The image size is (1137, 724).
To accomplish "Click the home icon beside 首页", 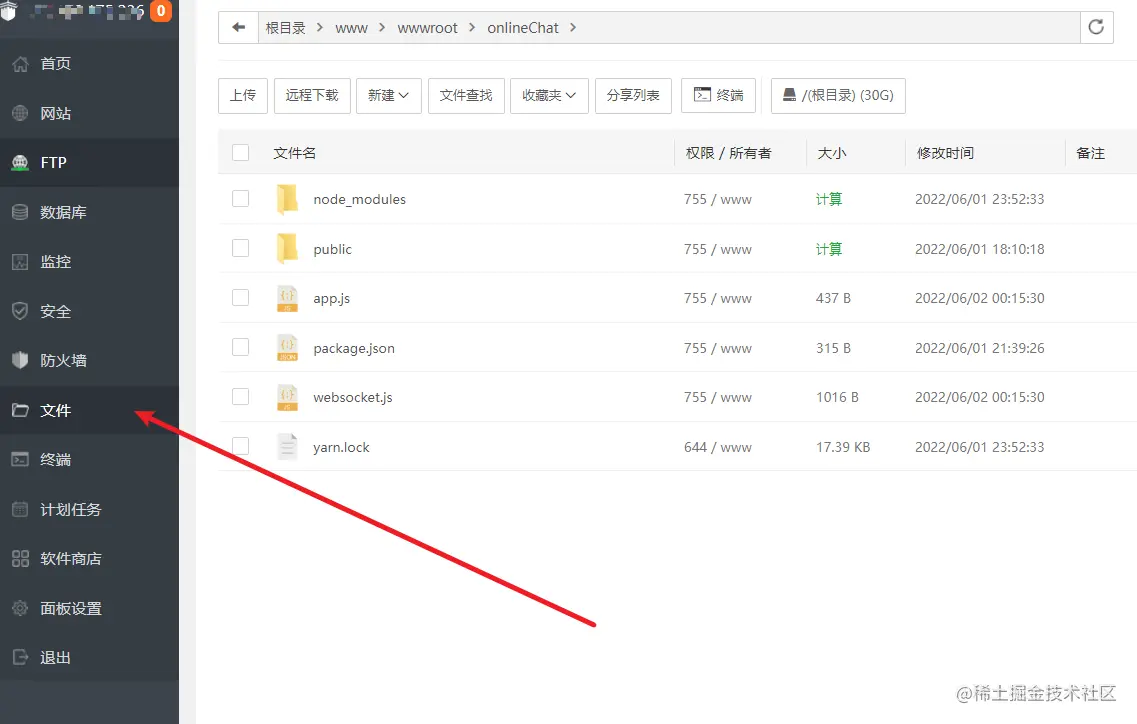I will (x=20, y=64).
